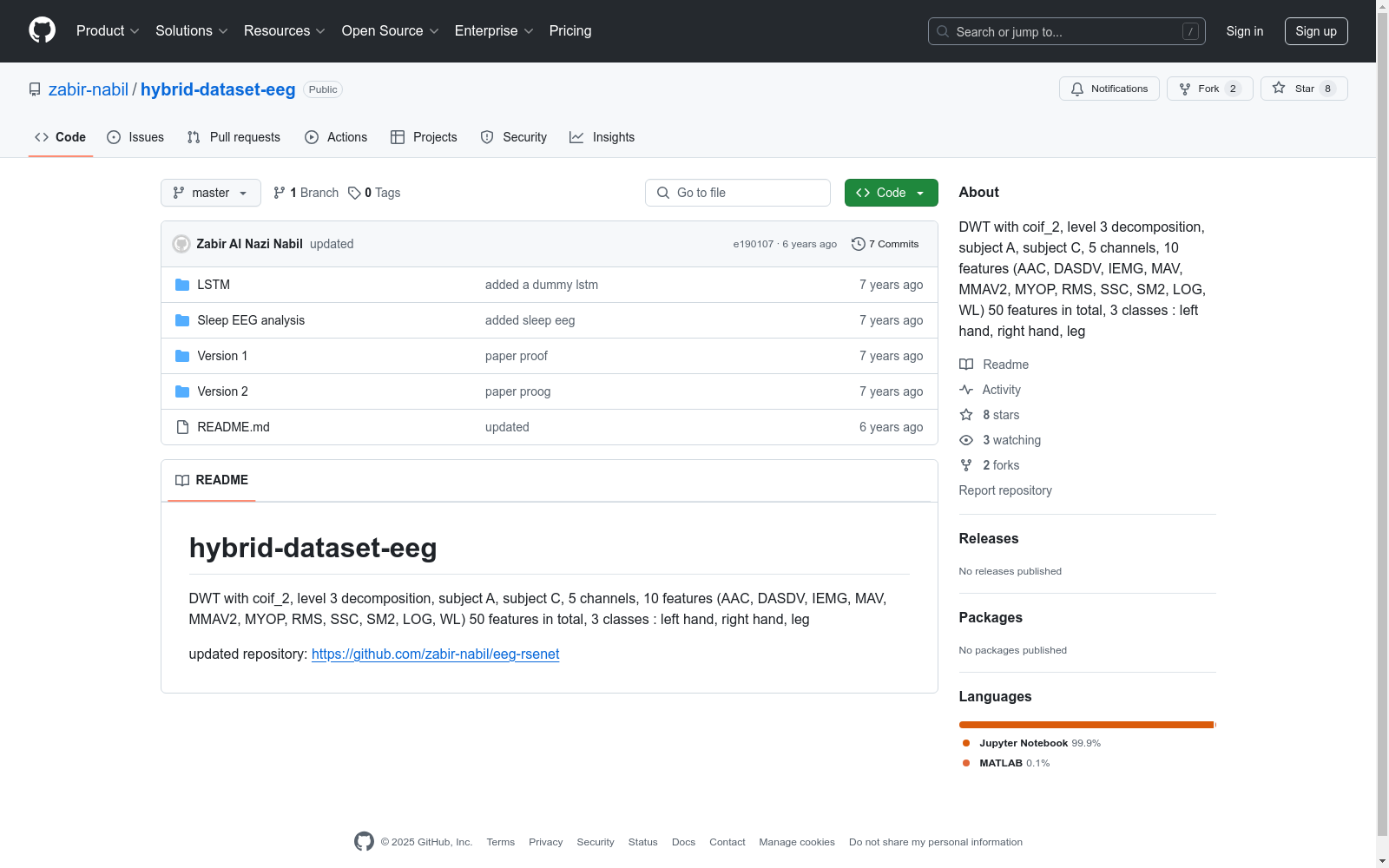
Task: Open the Version 1 folder
Action: point(222,356)
